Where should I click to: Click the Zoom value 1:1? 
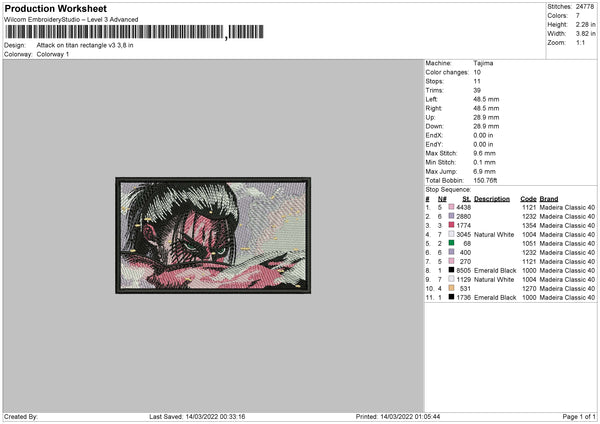click(x=580, y=42)
